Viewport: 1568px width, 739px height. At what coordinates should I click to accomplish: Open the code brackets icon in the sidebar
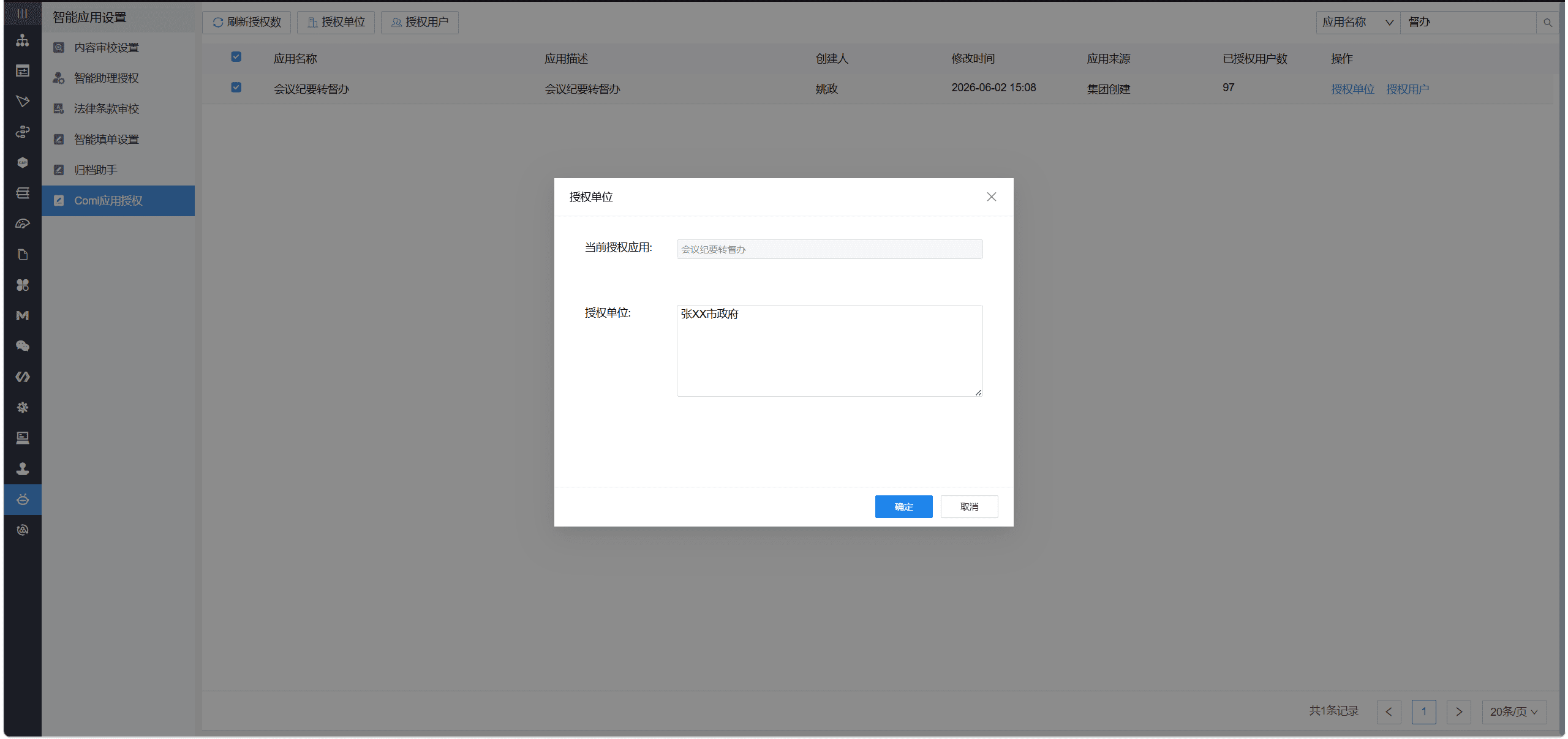[23, 377]
